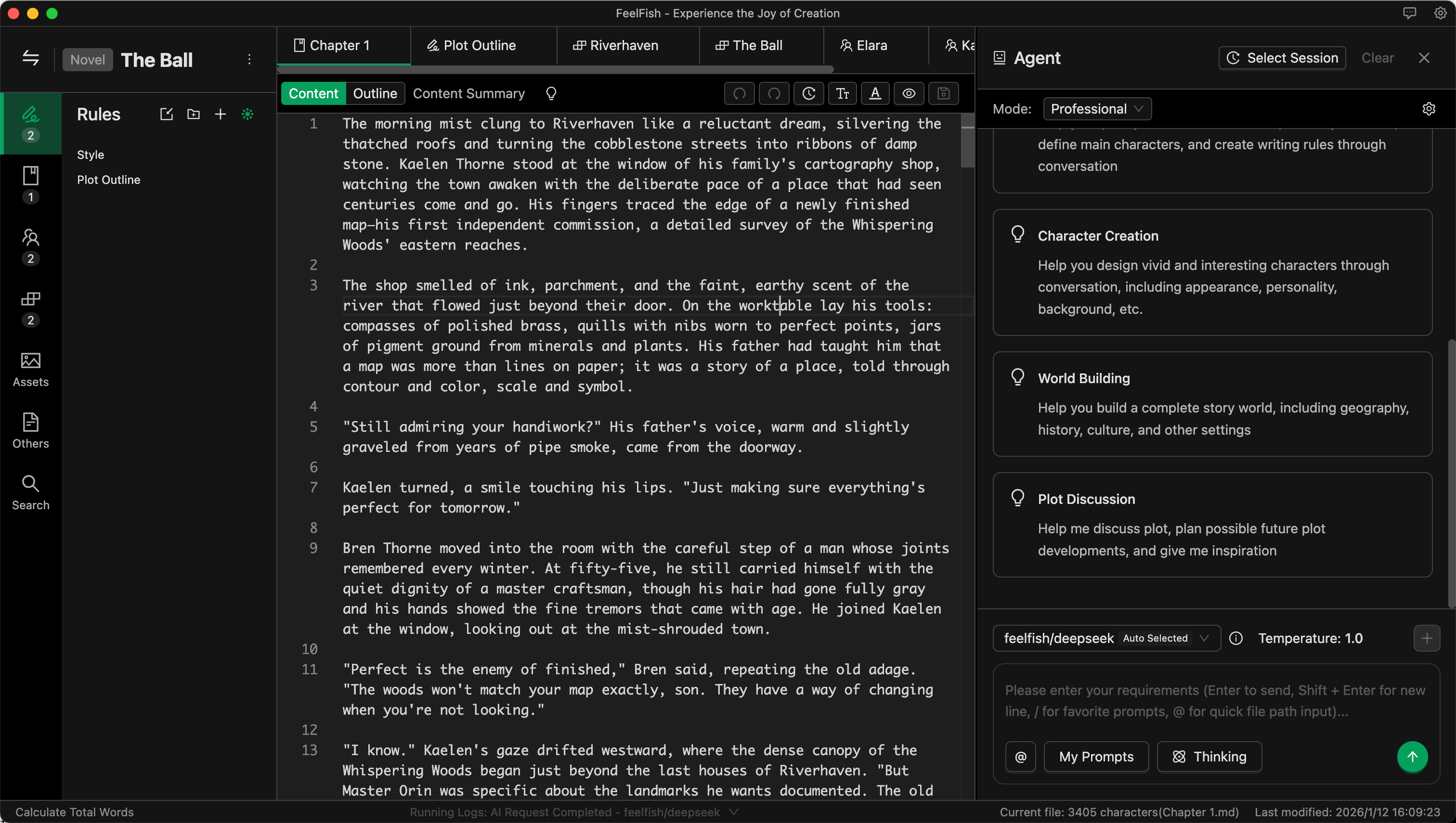Click the font size Tt icon

(x=842, y=93)
